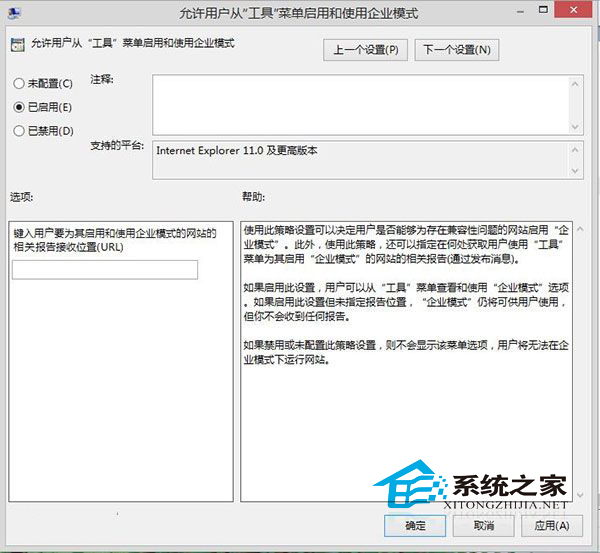This screenshot has height=553, width=600.
Task: Click the URL report location input field
Action: (105, 270)
